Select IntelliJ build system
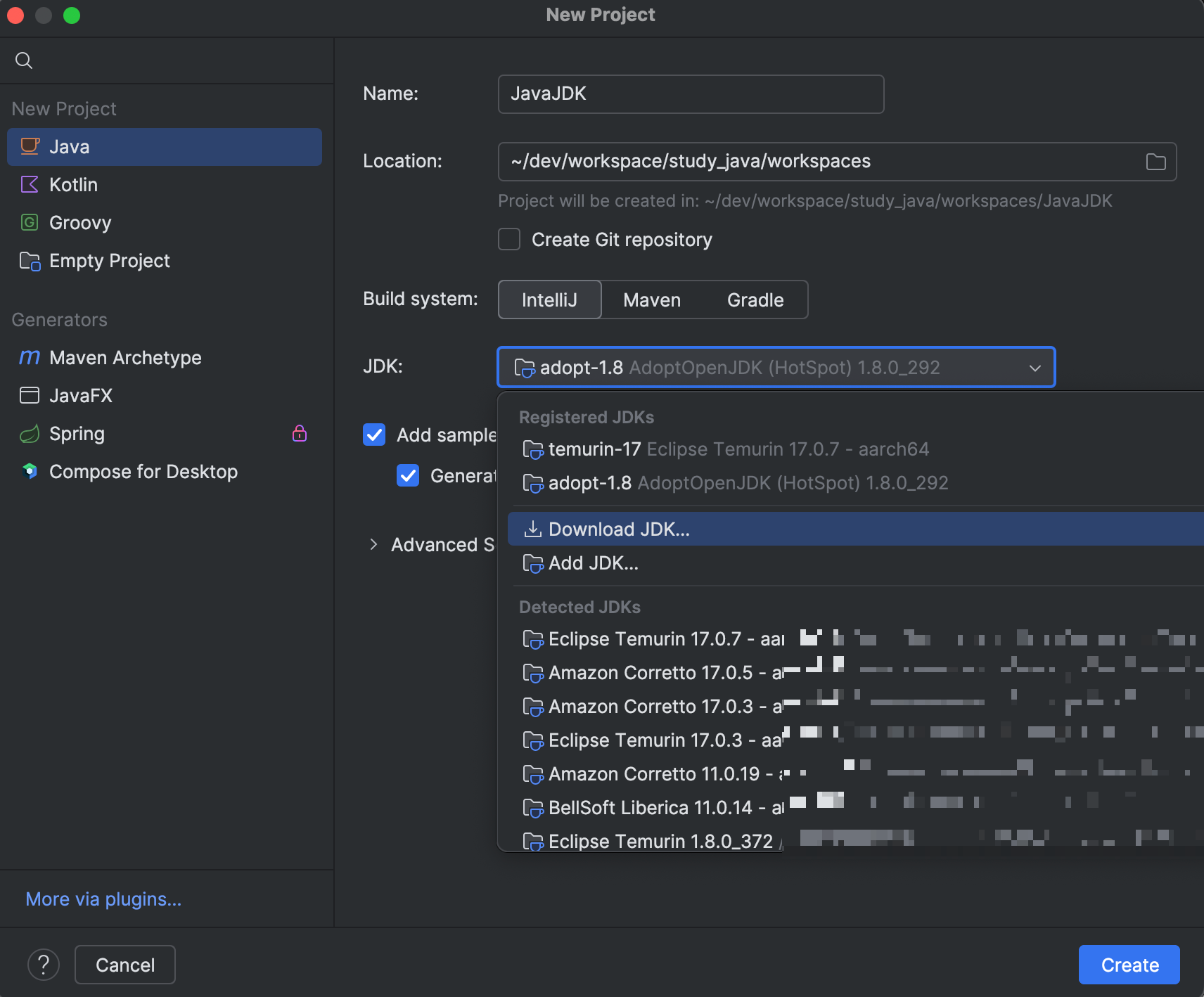Image resolution: width=1204 pixels, height=997 pixels. (549, 300)
